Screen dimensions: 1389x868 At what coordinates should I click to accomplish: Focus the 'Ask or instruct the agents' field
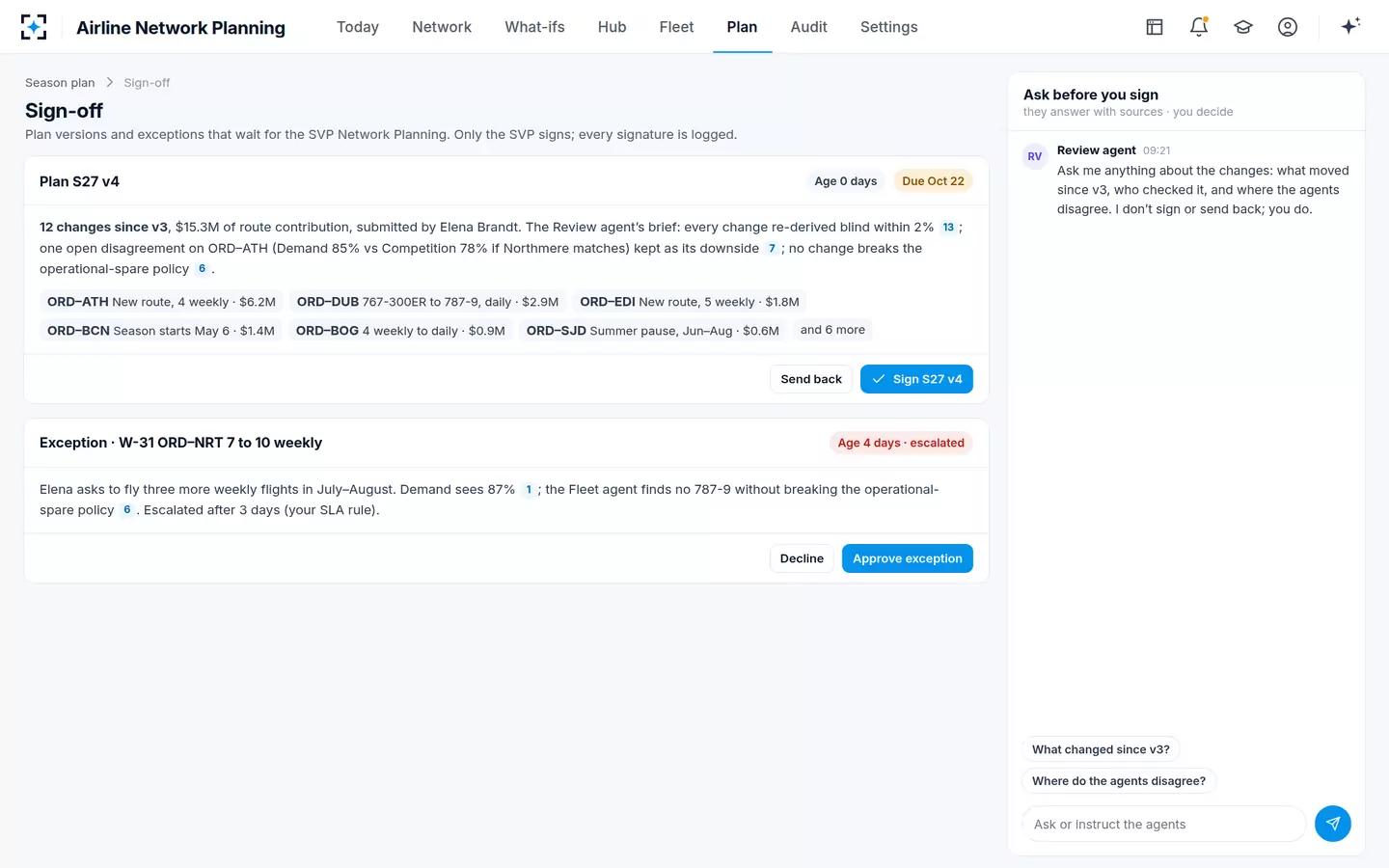pos(1163,824)
